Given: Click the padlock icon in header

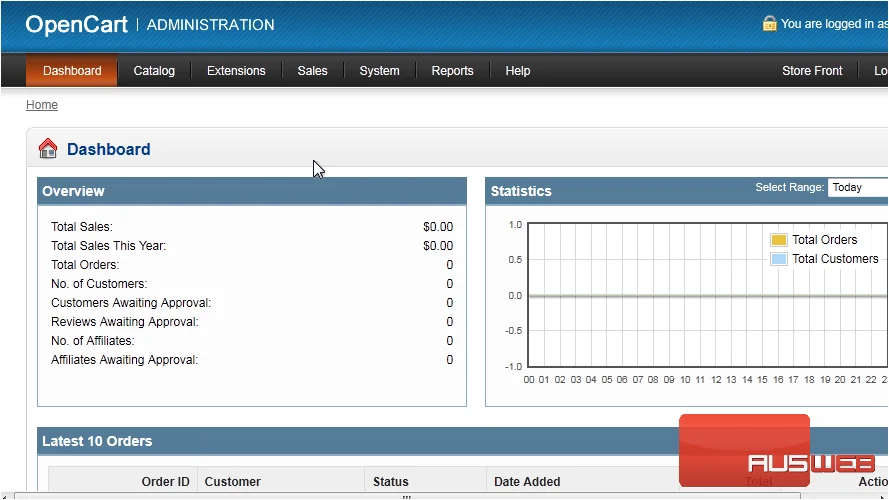Looking at the screenshot, I should point(769,23).
